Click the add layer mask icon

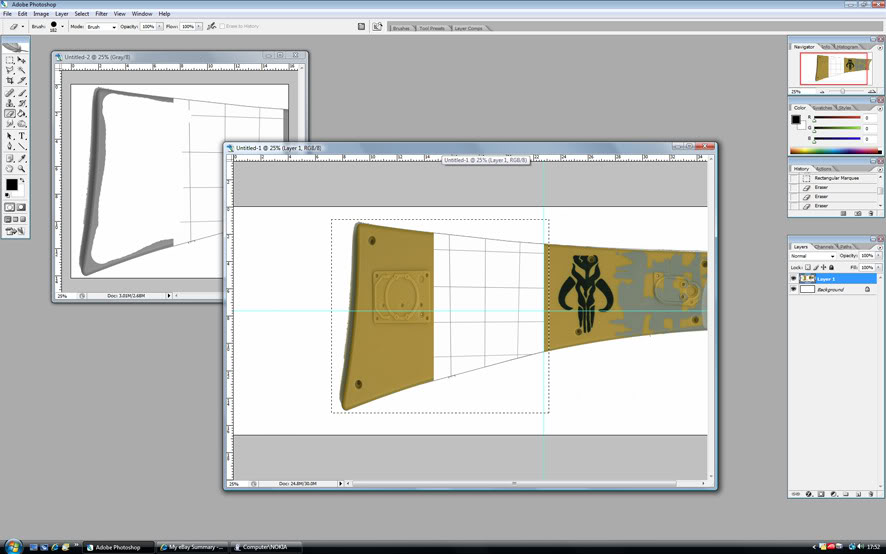coord(821,494)
